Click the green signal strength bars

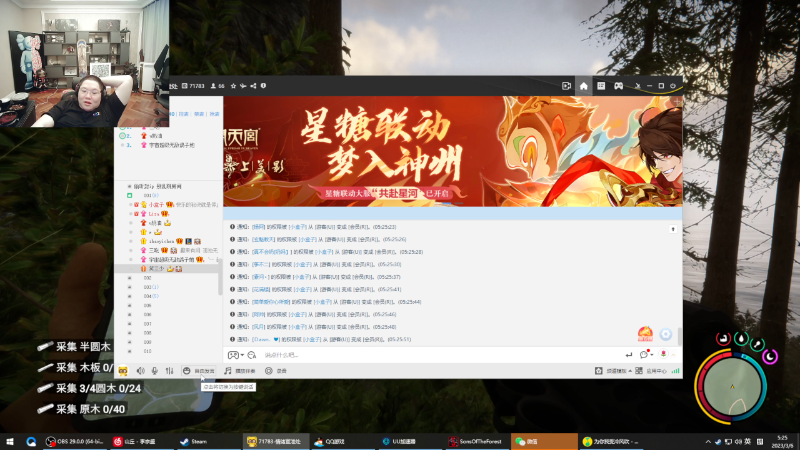click(x=676, y=371)
